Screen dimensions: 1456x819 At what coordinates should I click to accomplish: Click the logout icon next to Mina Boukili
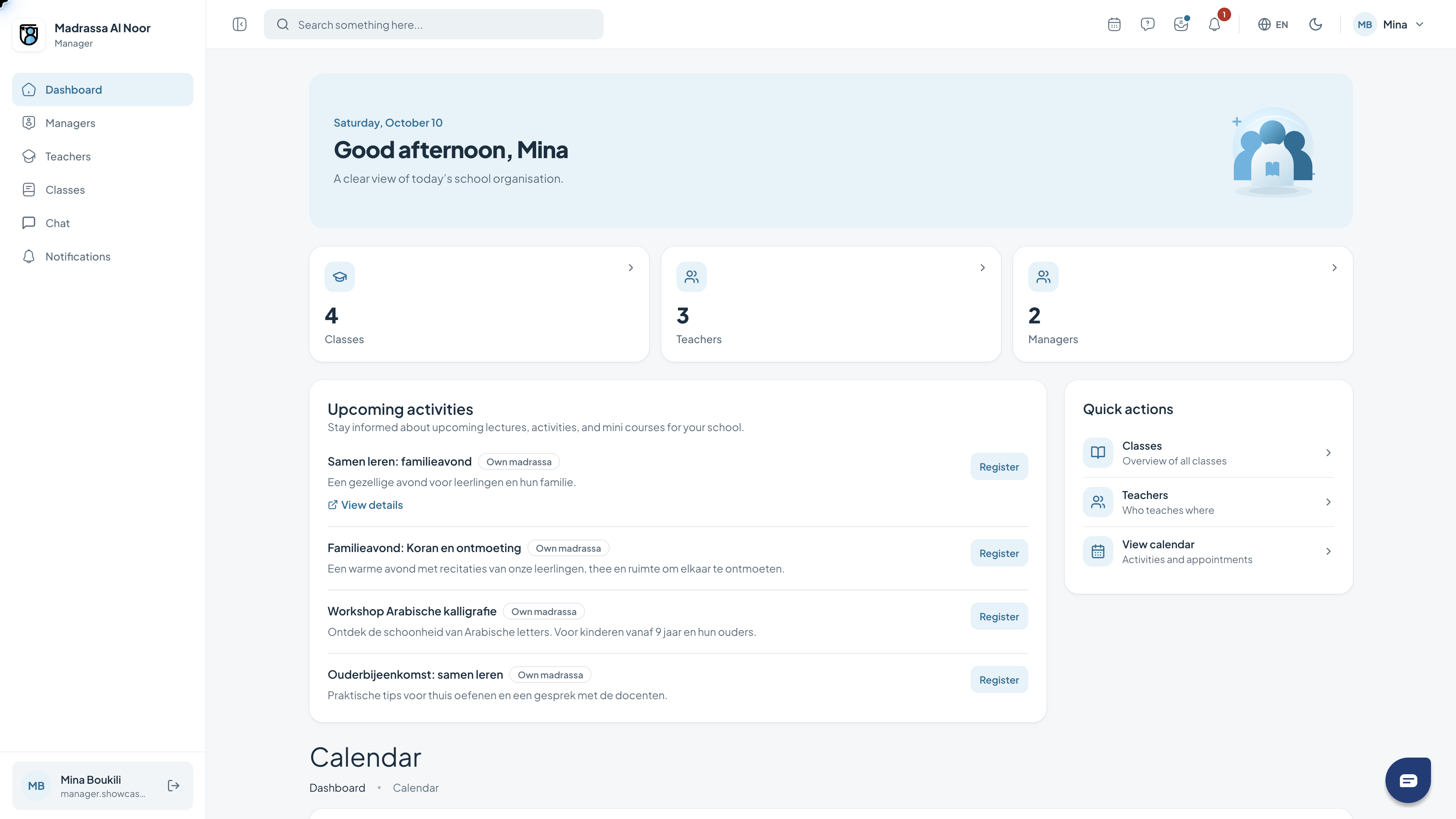coord(174,786)
